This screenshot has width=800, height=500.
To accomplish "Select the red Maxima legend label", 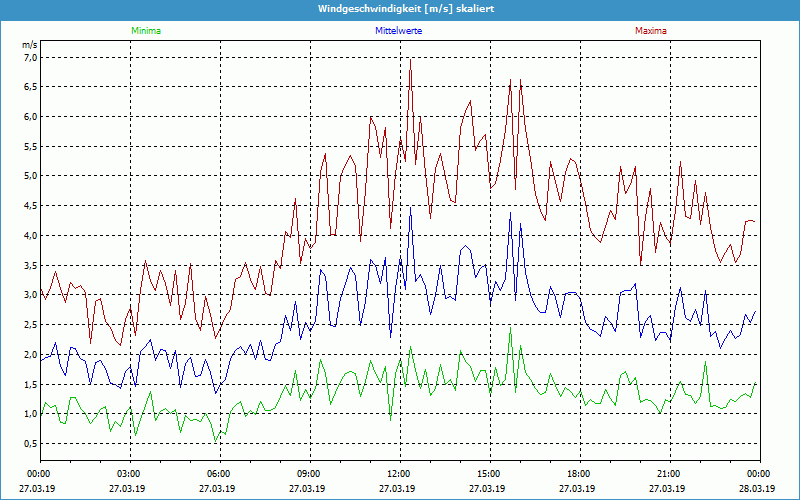I will tap(650, 31).
